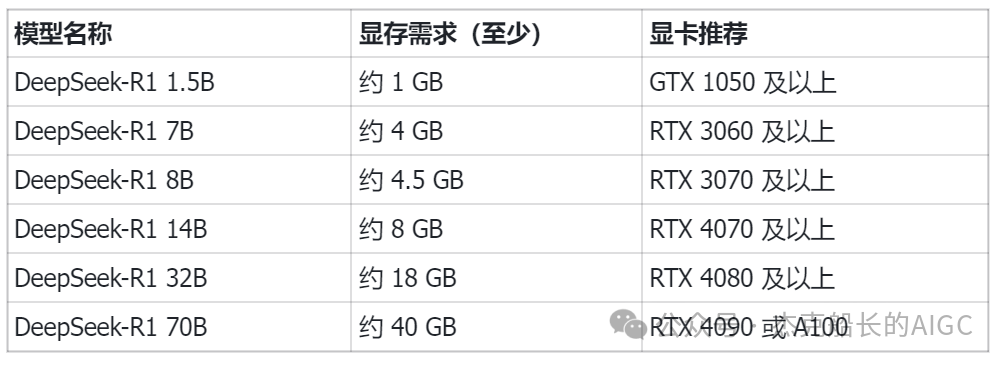Click the RTX 4090 或 A100 cell
The height and width of the screenshot is (365, 1004).
pos(815,327)
